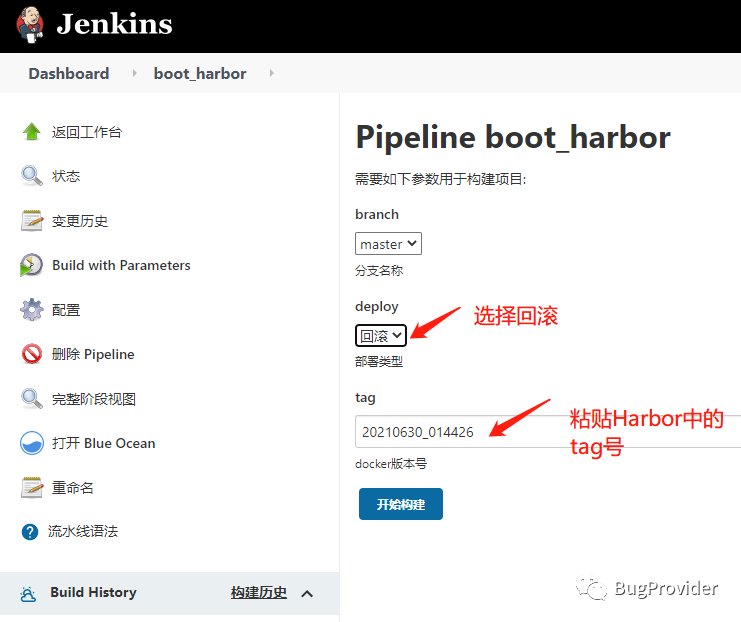Image resolution: width=741 pixels, height=622 pixels.
Task: Collapse the Build History chevron
Action: click(307, 593)
